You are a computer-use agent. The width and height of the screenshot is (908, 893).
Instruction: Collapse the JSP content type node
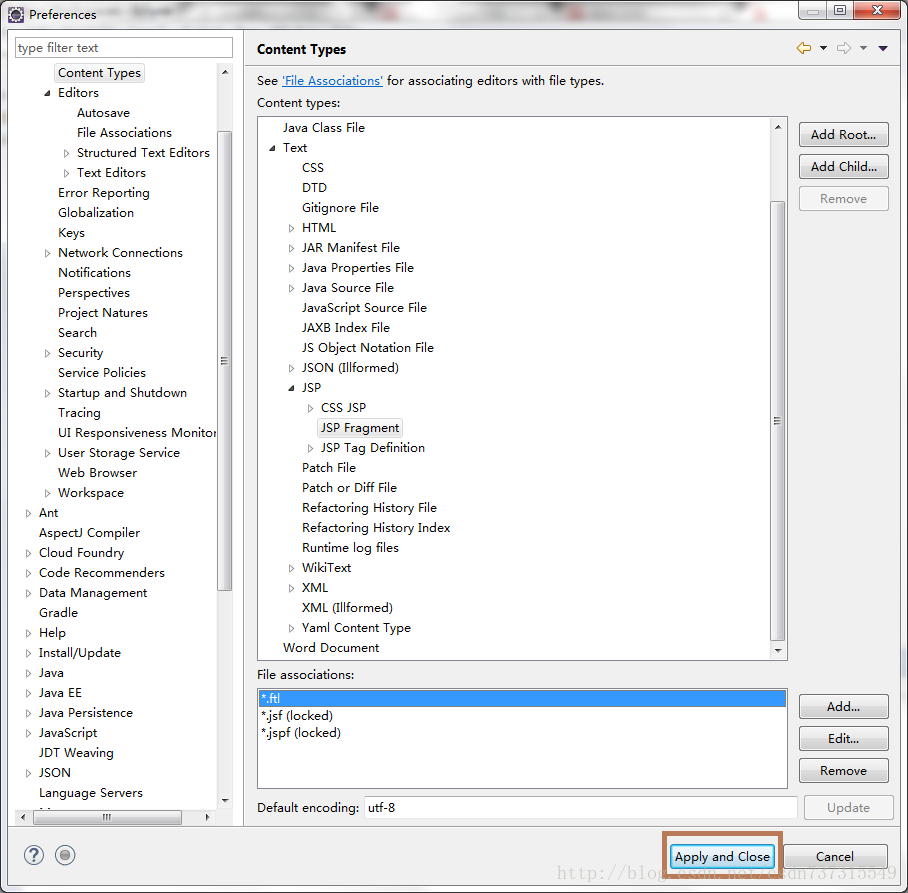[x=291, y=388]
